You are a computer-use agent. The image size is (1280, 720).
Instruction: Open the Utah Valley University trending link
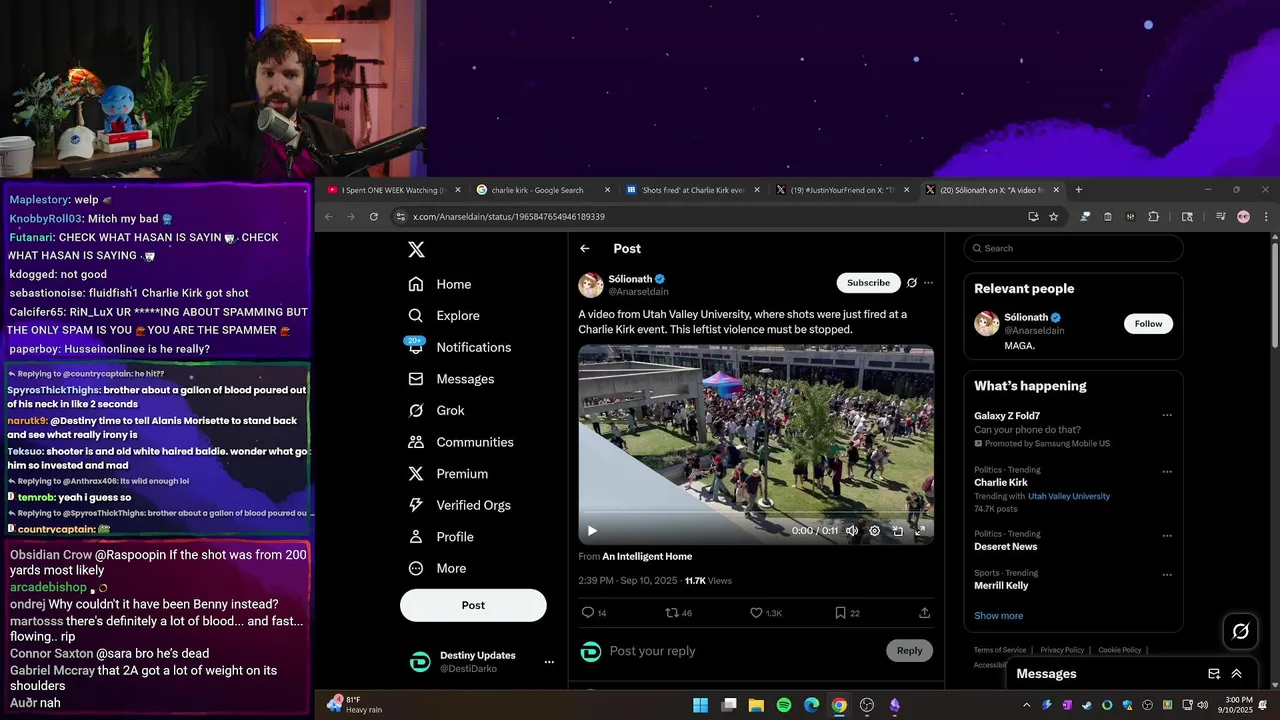pyautogui.click(x=1069, y=496)
